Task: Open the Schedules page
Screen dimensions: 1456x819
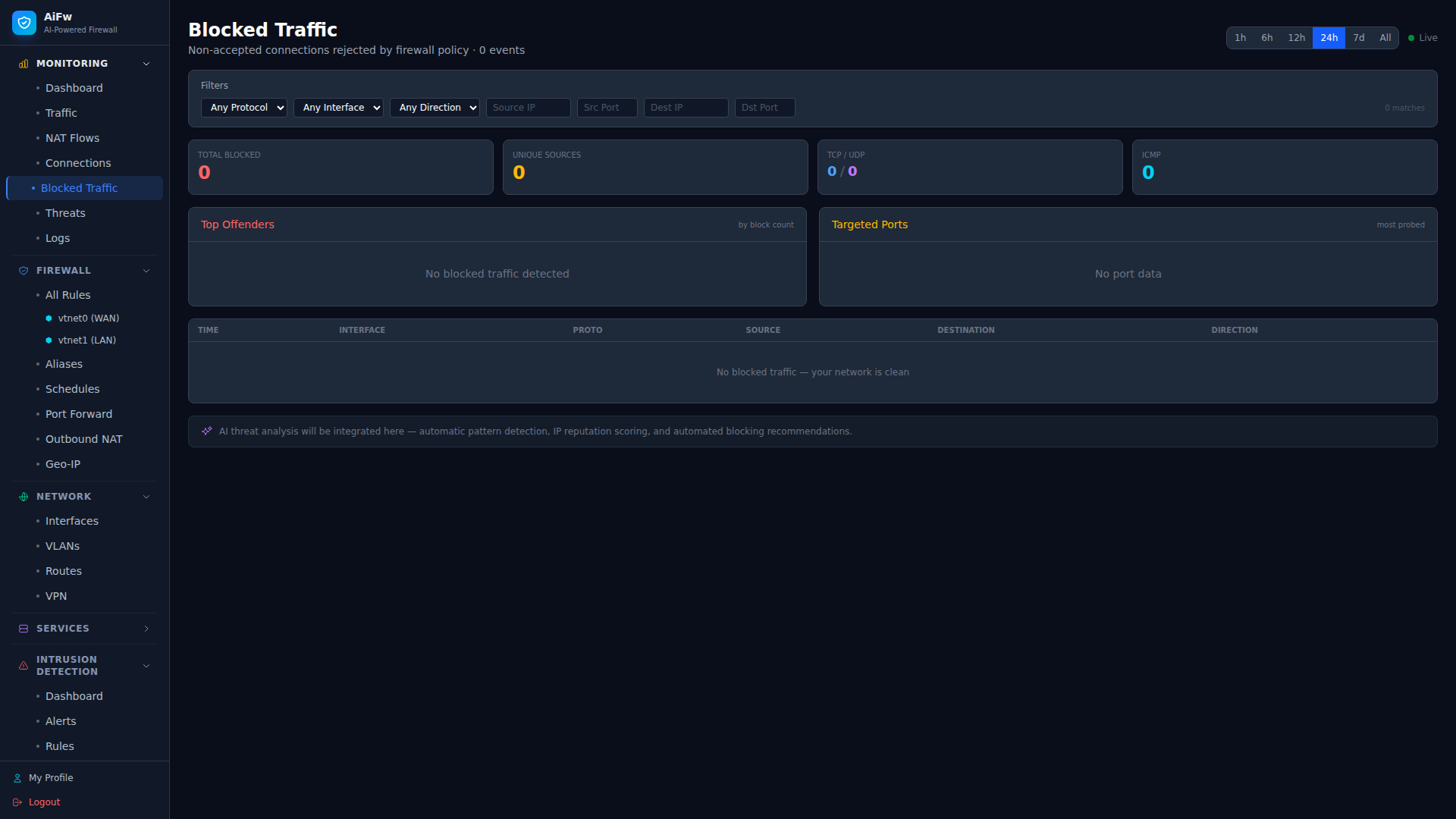Action: [x=84, y=389]
